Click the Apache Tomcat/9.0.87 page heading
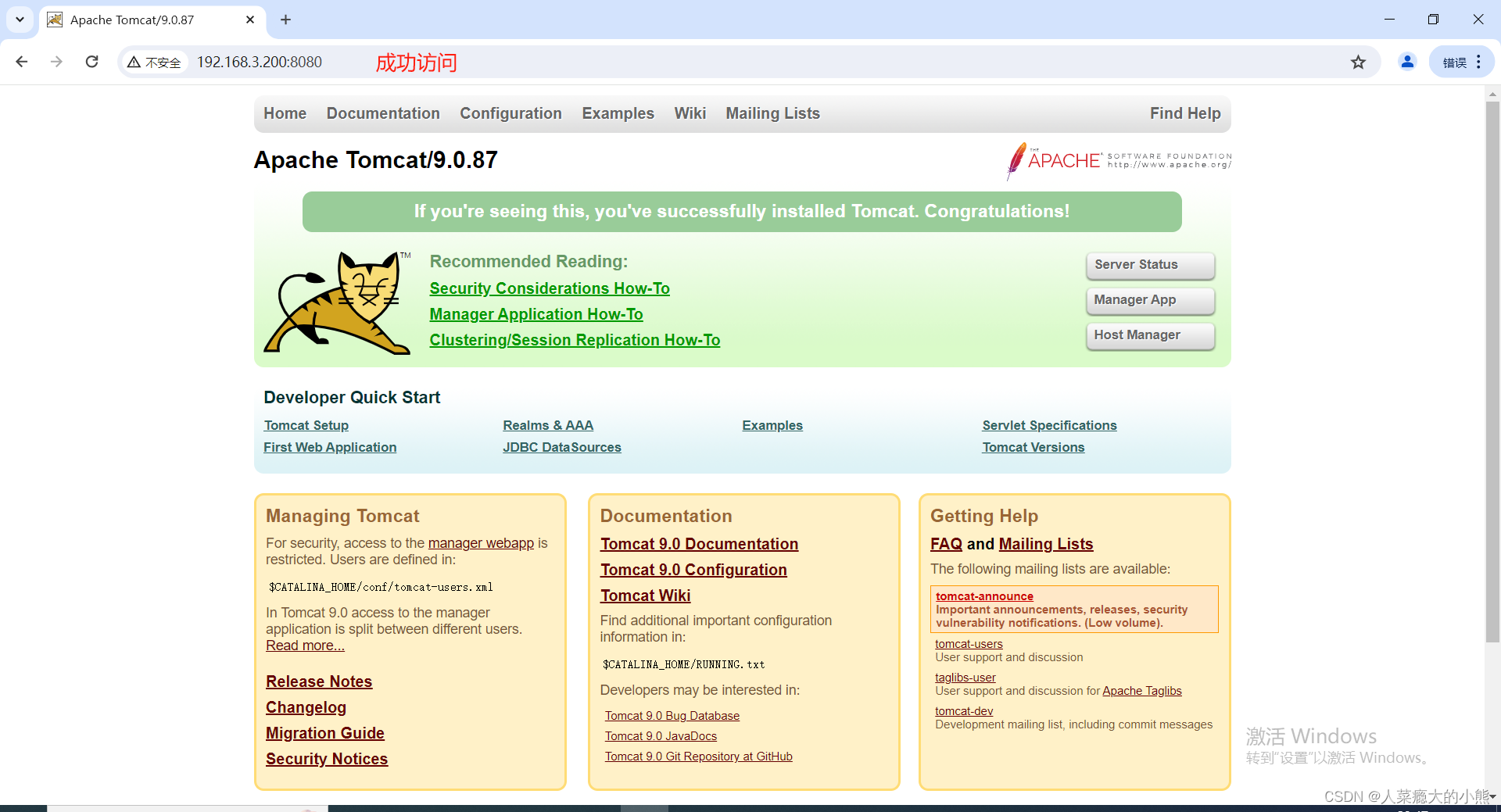Screen dimensions: 1501x812 [x=375, y=160]
